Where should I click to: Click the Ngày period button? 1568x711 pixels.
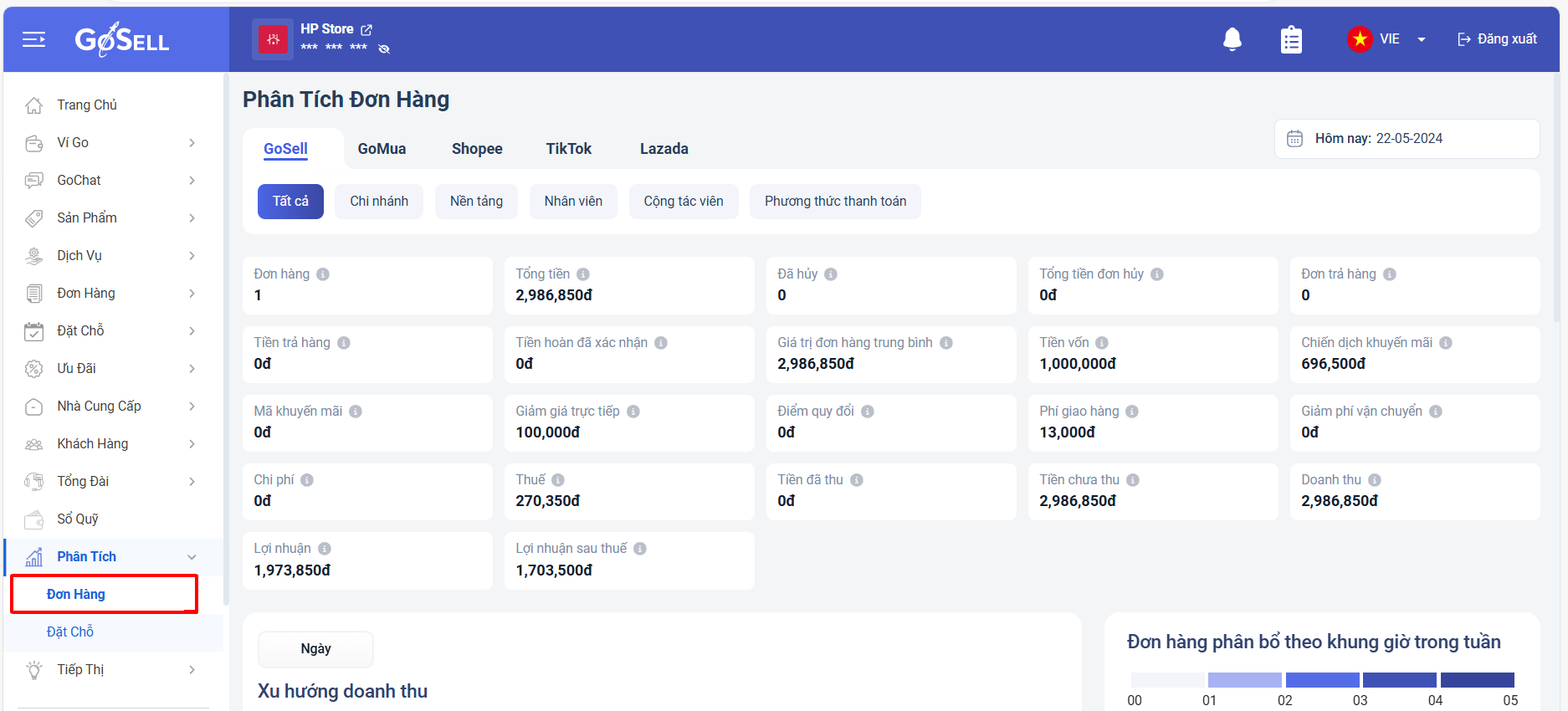click(315, 649)
